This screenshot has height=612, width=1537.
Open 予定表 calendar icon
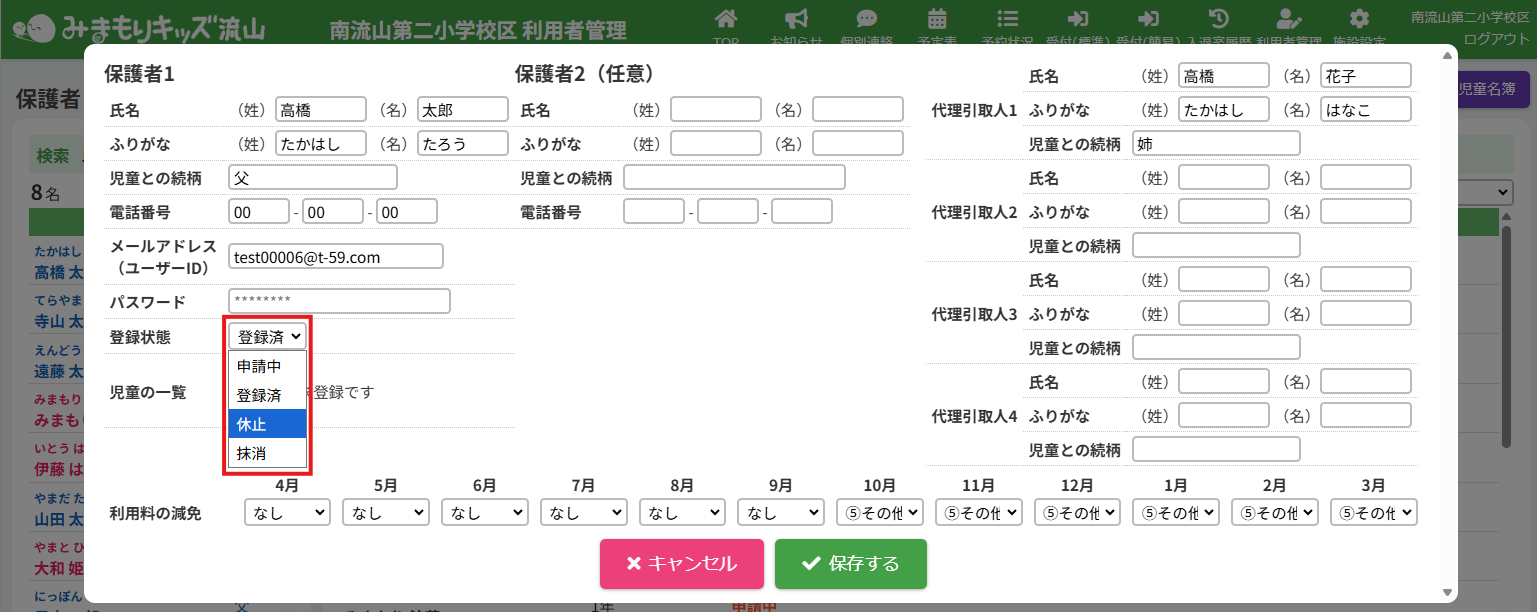click(x=937, y=20)
